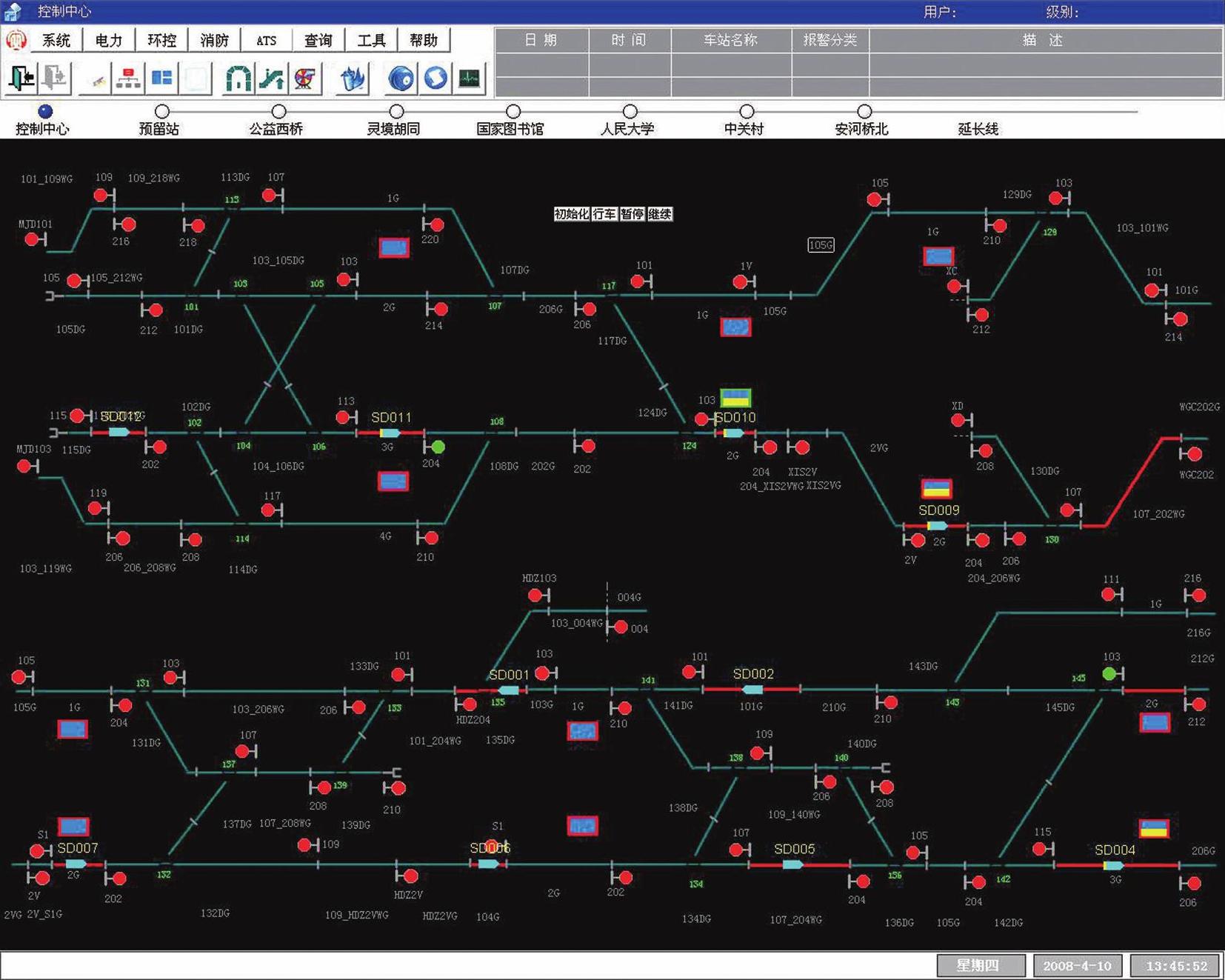Select the 灵境胡同 station radio button

tap(396, 111)
